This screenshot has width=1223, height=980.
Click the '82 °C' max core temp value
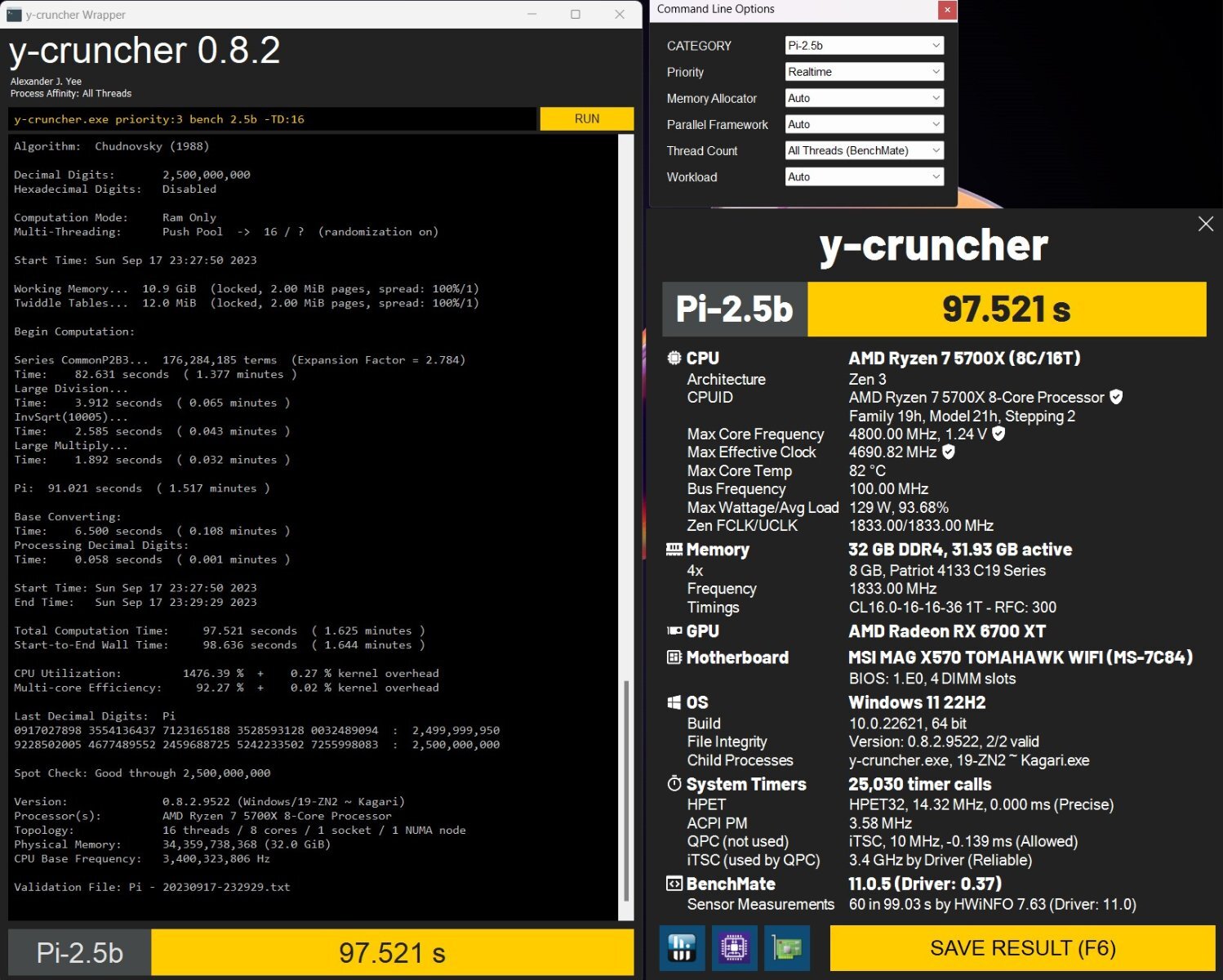[x=867, y=470]
